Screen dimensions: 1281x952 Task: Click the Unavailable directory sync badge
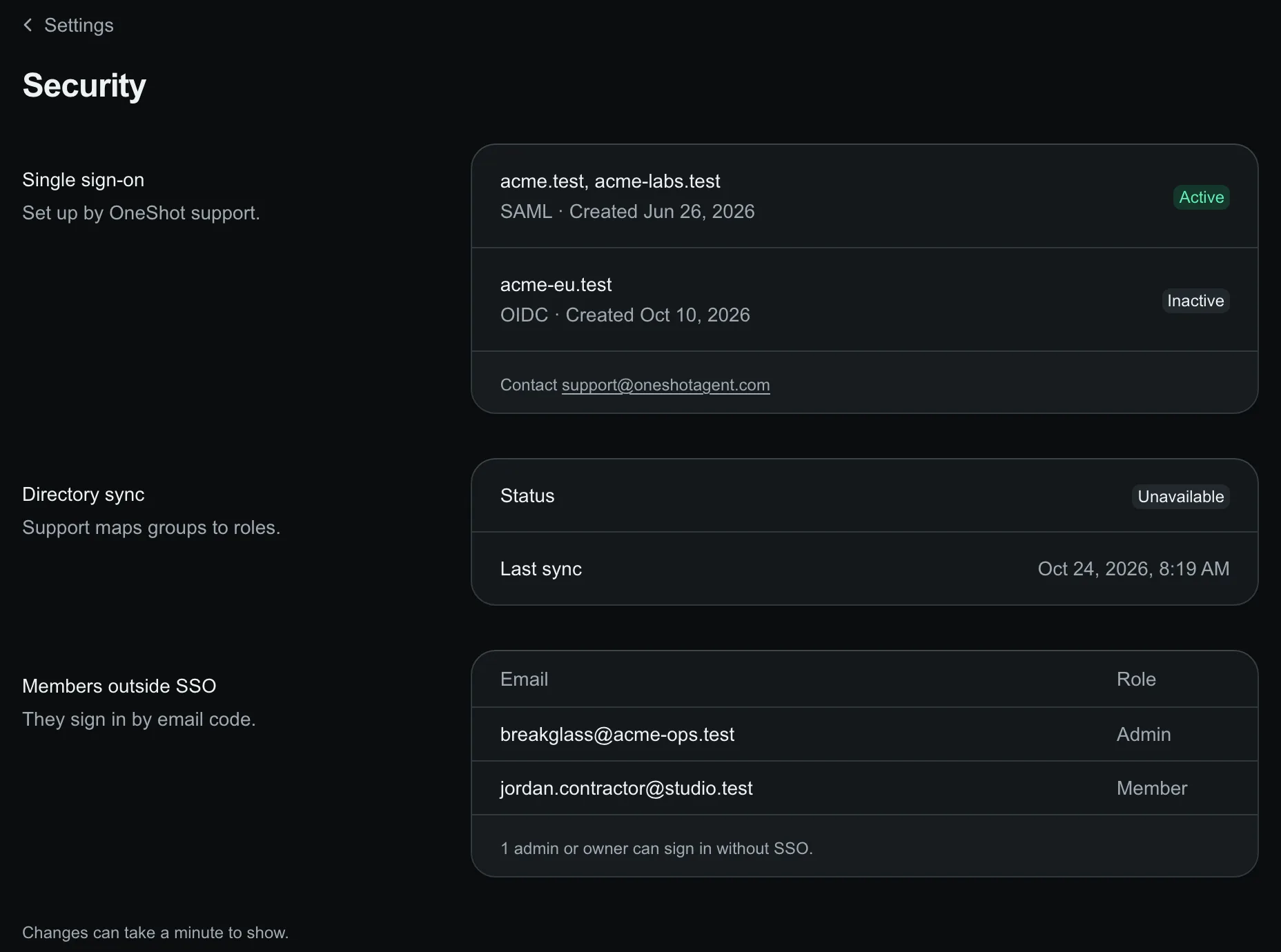pos(1180,497)
